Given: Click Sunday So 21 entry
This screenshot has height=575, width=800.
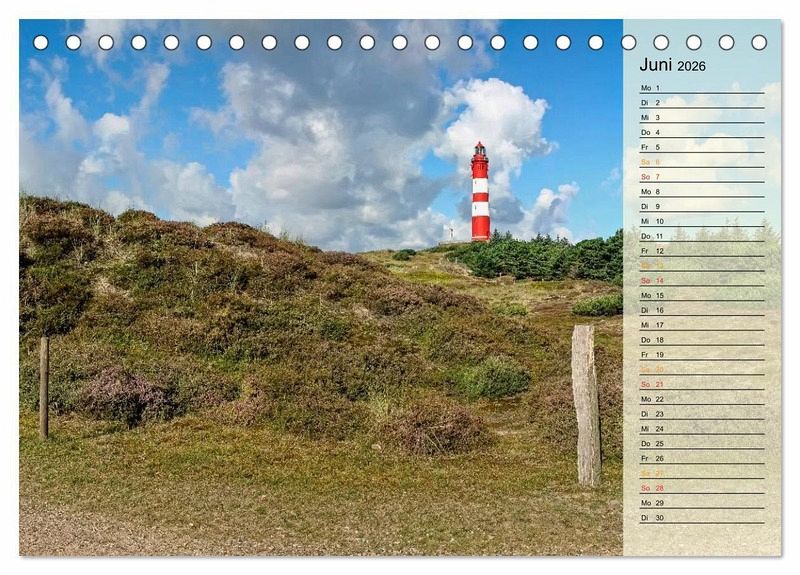Looking at the screenshot, I should [700, 384].
